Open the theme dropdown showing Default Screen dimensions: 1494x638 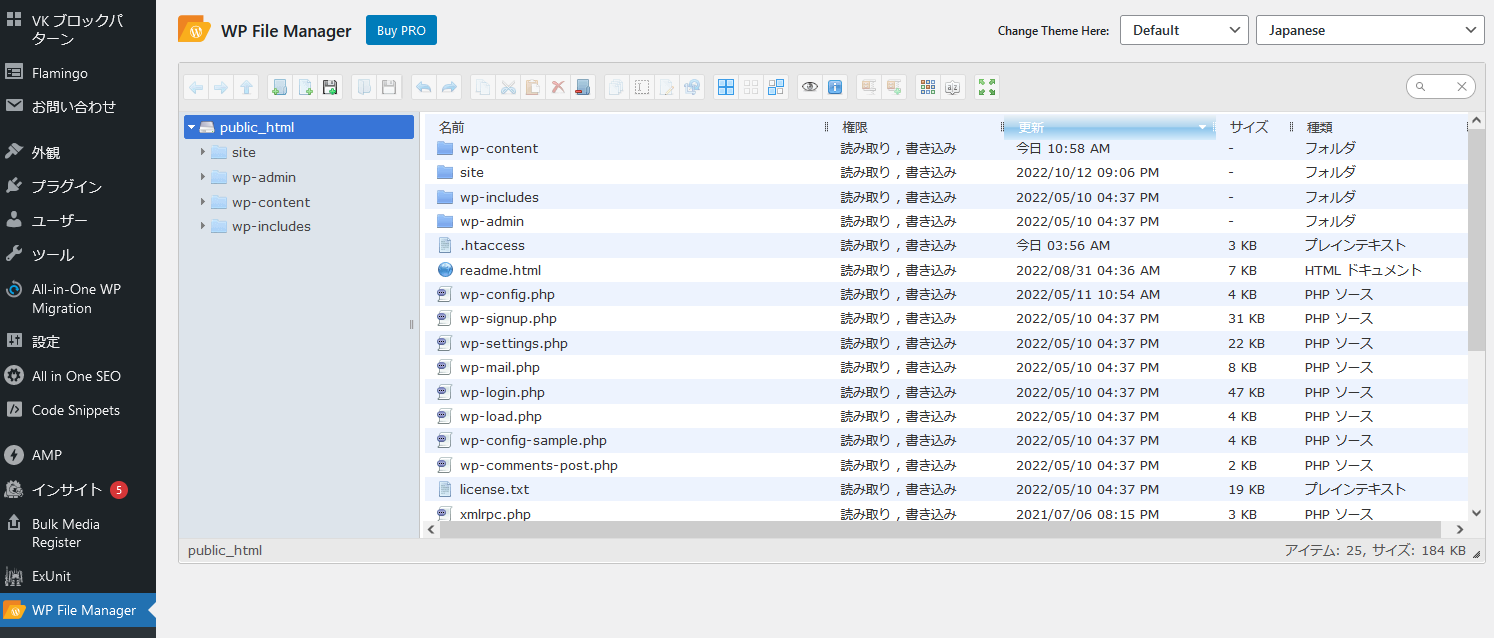tap(1184, 30)
